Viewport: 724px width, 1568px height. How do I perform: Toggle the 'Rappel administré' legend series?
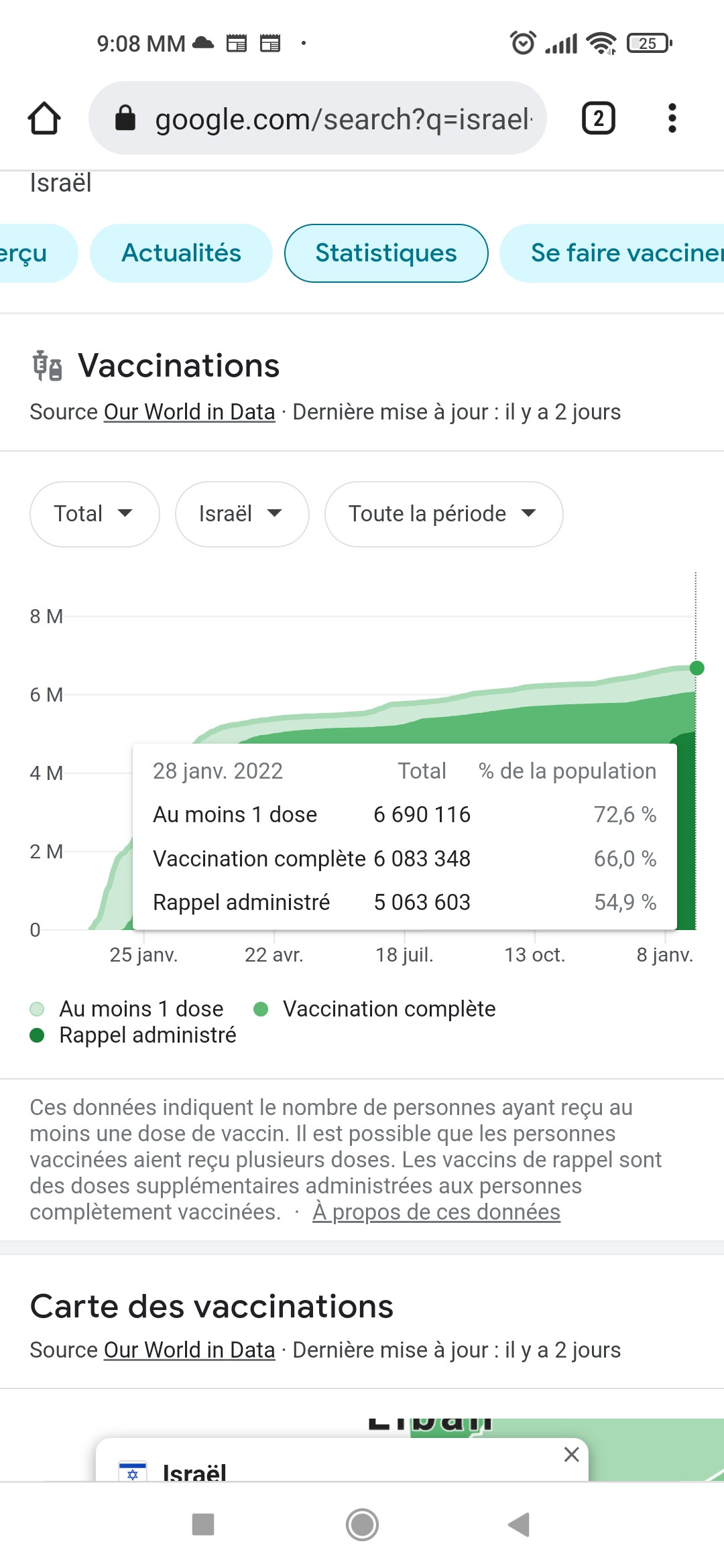pos(134,1035)
